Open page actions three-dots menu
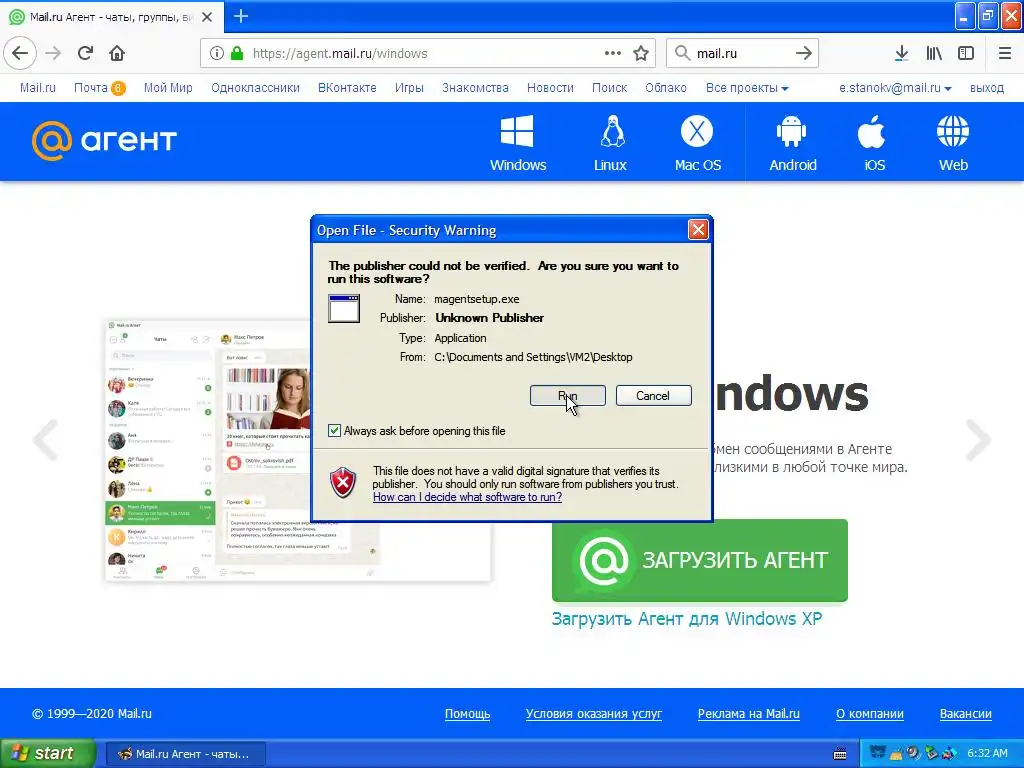Viewport: 1024px width, 768px height. (613, 53)
